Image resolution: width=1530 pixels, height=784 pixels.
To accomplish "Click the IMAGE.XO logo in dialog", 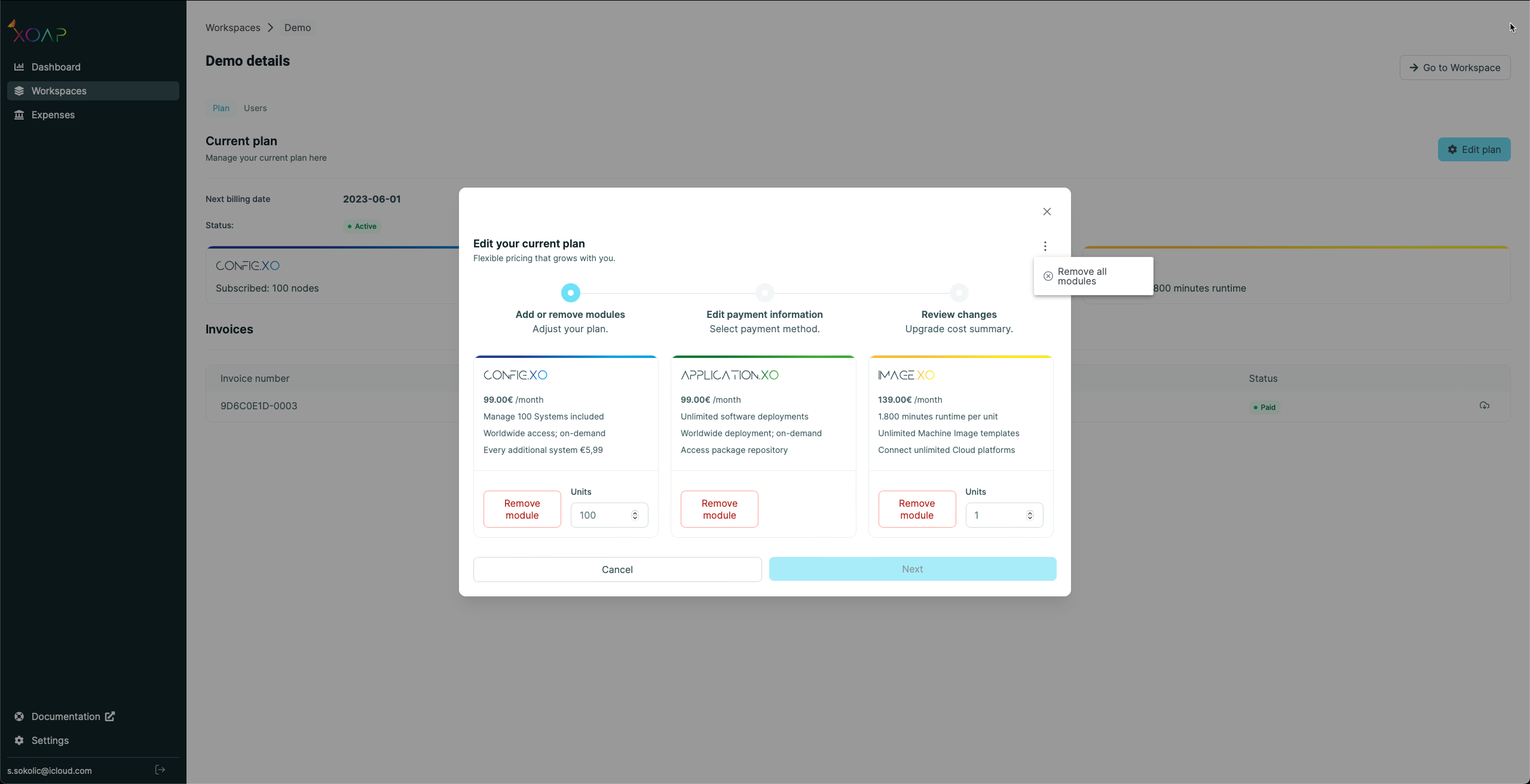I will [x=906, y=375].
